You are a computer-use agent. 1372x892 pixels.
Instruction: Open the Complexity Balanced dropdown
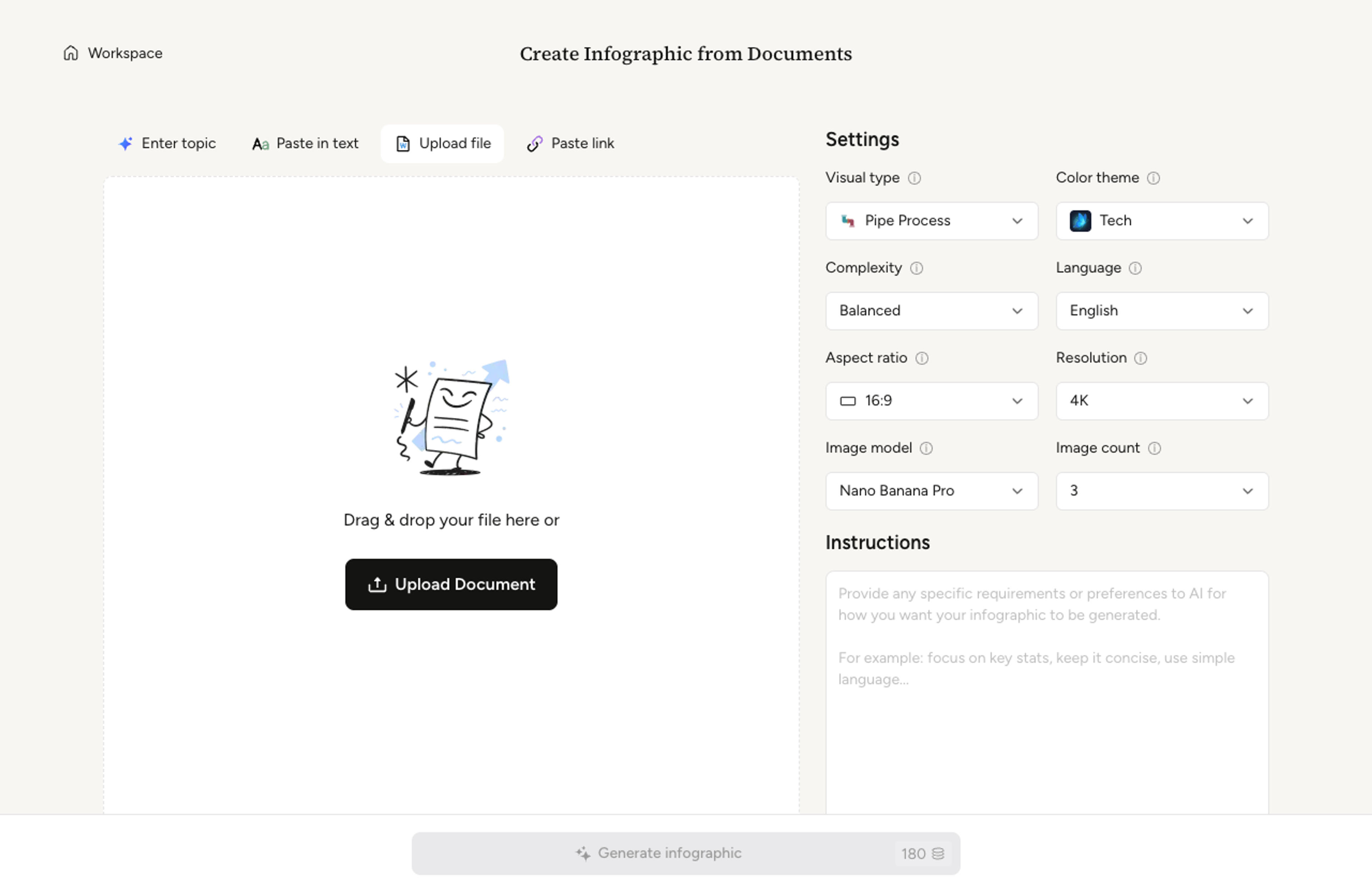[x=931, y=311]
